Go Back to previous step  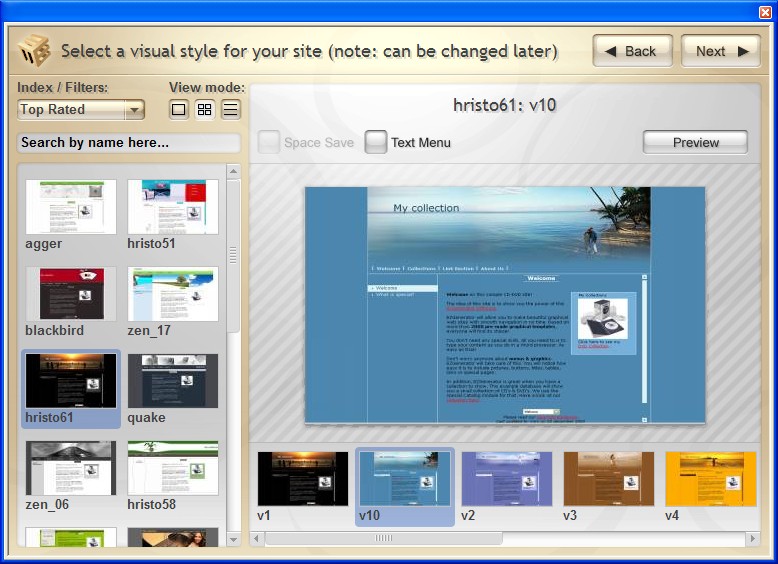pyautogui.click(x=632, y=51)
